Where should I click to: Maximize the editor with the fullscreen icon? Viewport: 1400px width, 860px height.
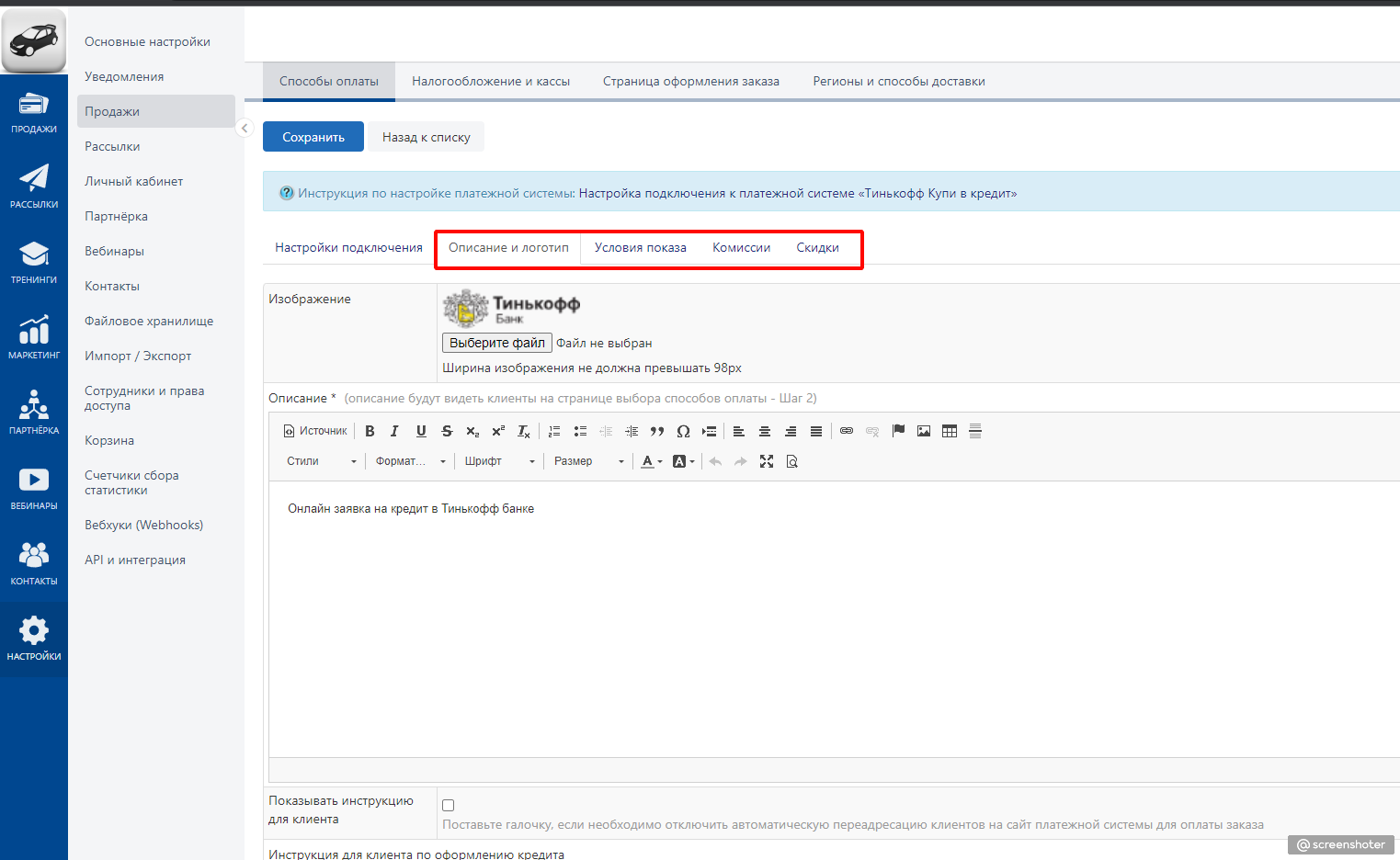click(767, 461)
